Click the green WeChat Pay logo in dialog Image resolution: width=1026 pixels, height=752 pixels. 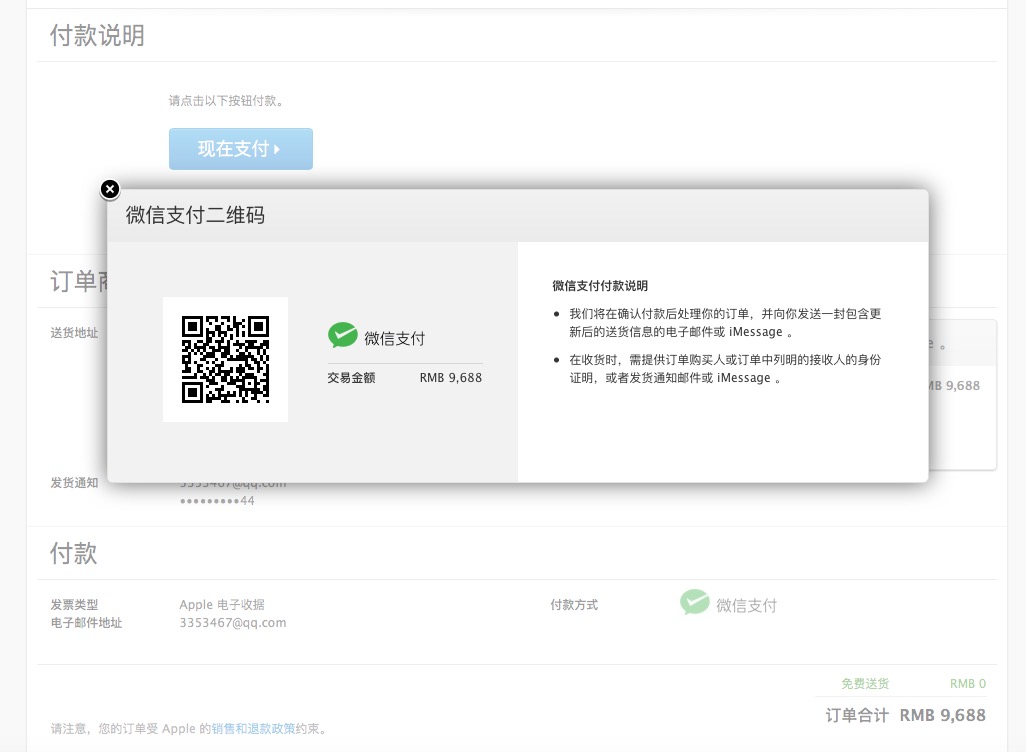pyautogui.click(x=342, y=335)
